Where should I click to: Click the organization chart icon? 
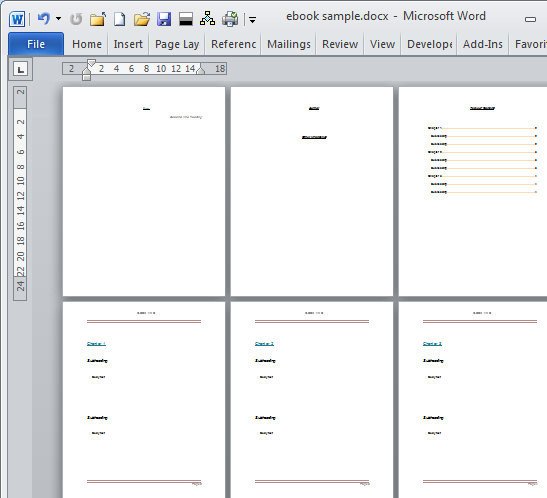click(x=207, y=18)
